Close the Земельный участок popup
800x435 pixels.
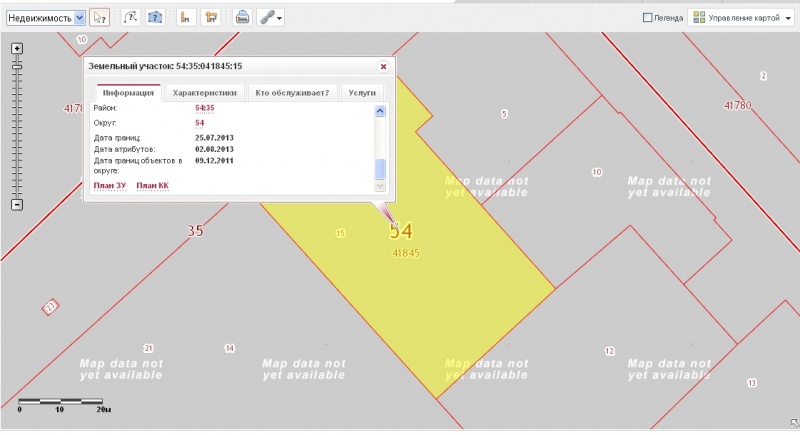383,66
